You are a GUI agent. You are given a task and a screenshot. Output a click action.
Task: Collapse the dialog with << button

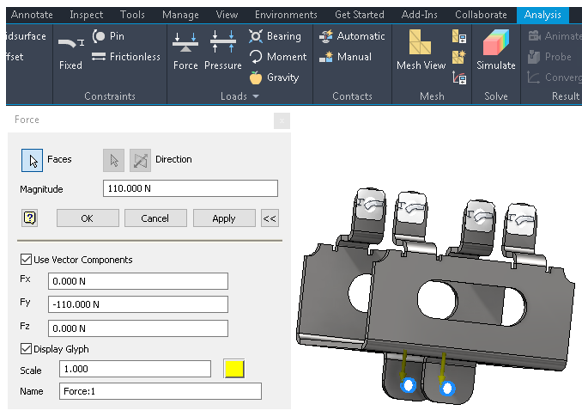(x=270, y=218)
